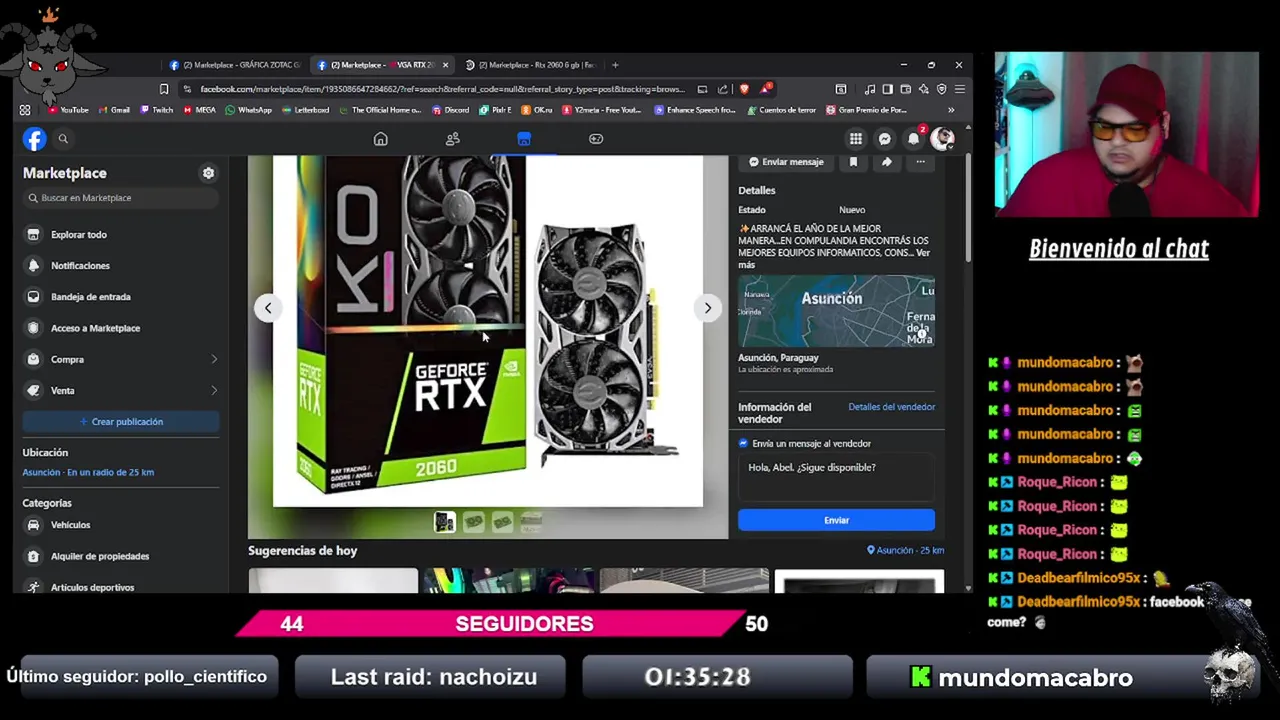Viewport: 1280px width, 720px height.
Task: Click the Brave Shields lion icon
Action: 744,89
